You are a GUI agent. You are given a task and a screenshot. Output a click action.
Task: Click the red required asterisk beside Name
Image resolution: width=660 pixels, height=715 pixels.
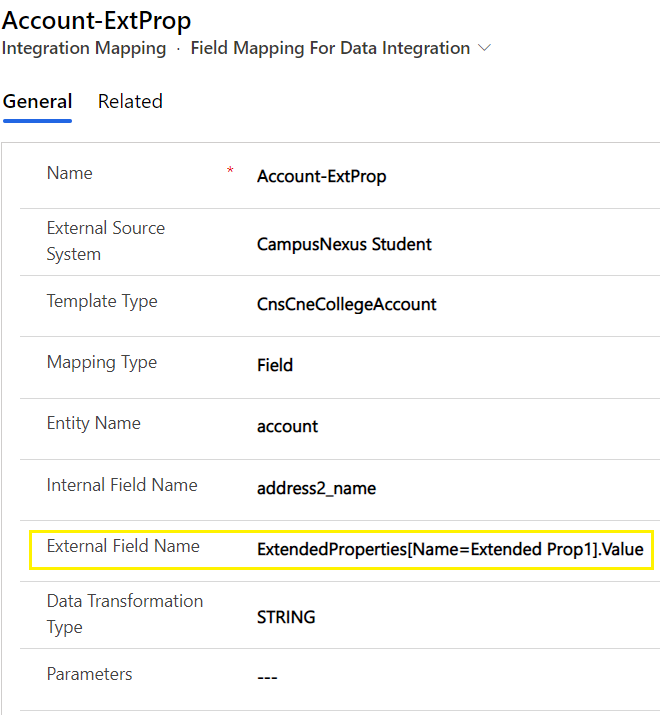click(x=230, y=173)
